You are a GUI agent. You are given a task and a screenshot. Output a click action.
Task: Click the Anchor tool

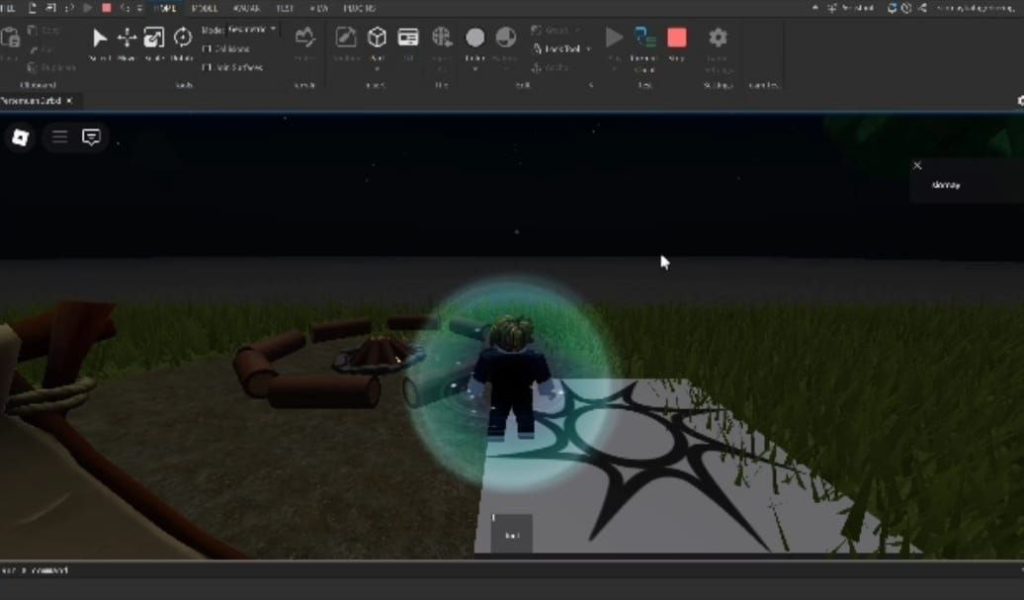[x=551, y=67]
